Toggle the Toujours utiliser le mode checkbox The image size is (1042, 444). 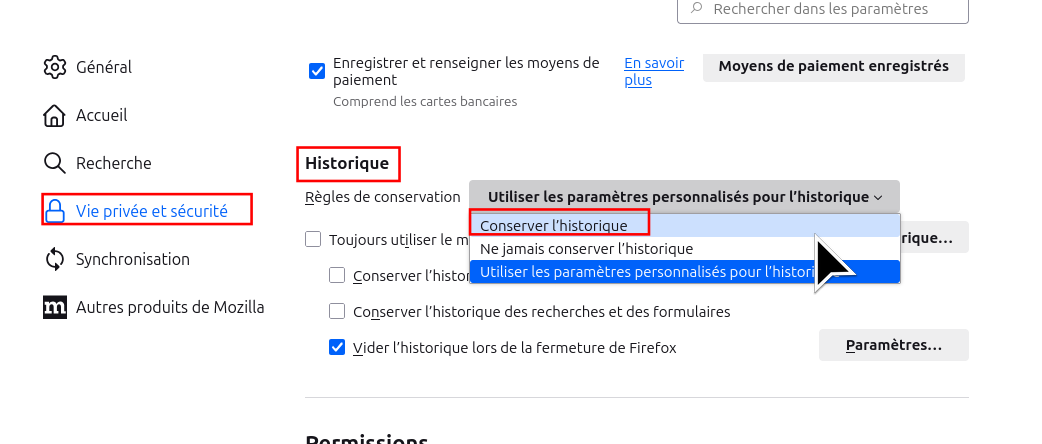pyautogui.click(x=313, y=240)
